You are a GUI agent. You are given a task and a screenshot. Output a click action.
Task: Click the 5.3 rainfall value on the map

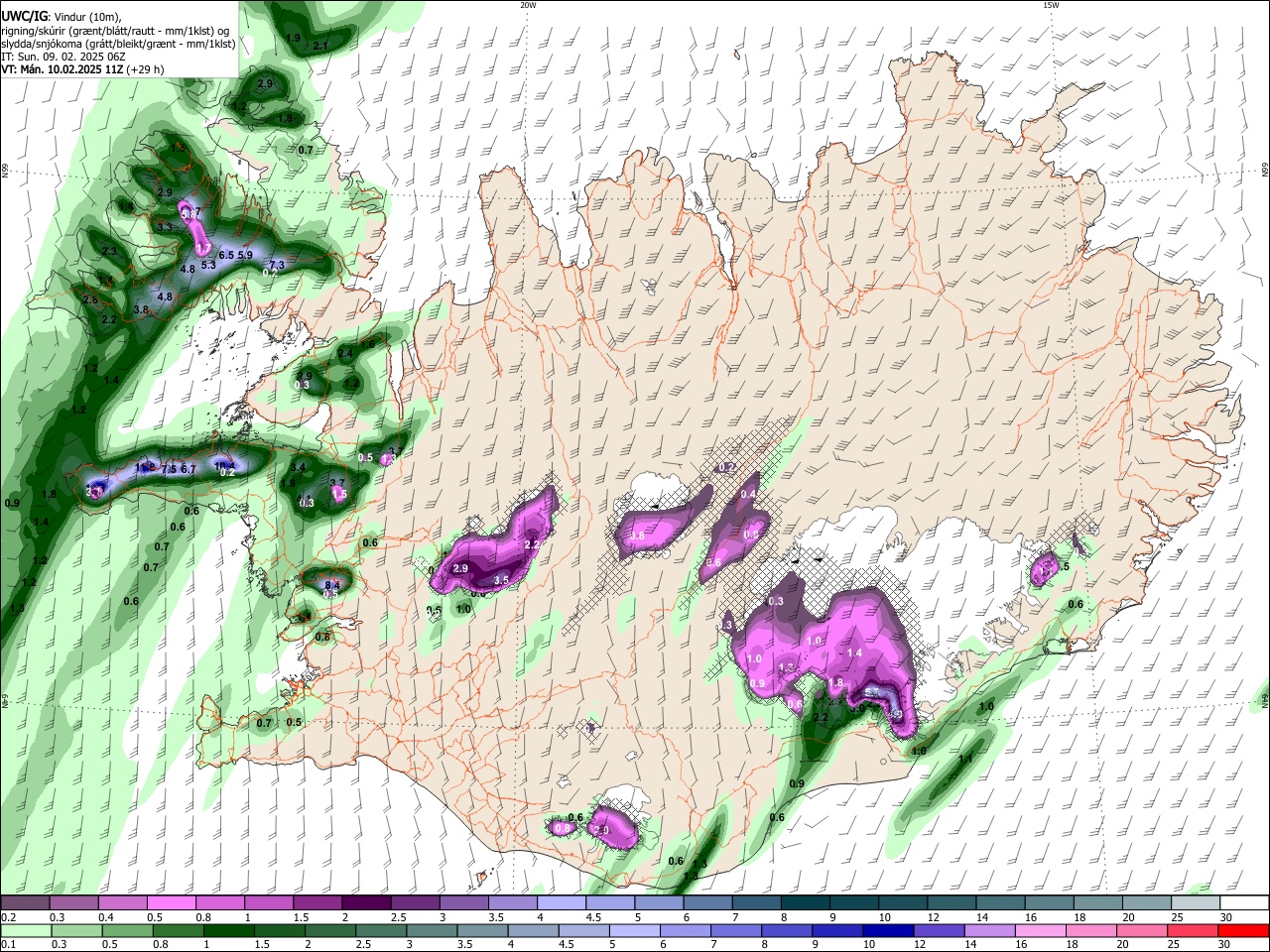(x=208, y=265)
